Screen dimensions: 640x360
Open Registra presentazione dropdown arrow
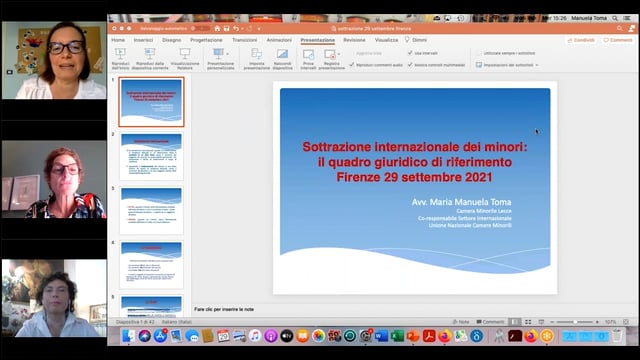(339, 54)
